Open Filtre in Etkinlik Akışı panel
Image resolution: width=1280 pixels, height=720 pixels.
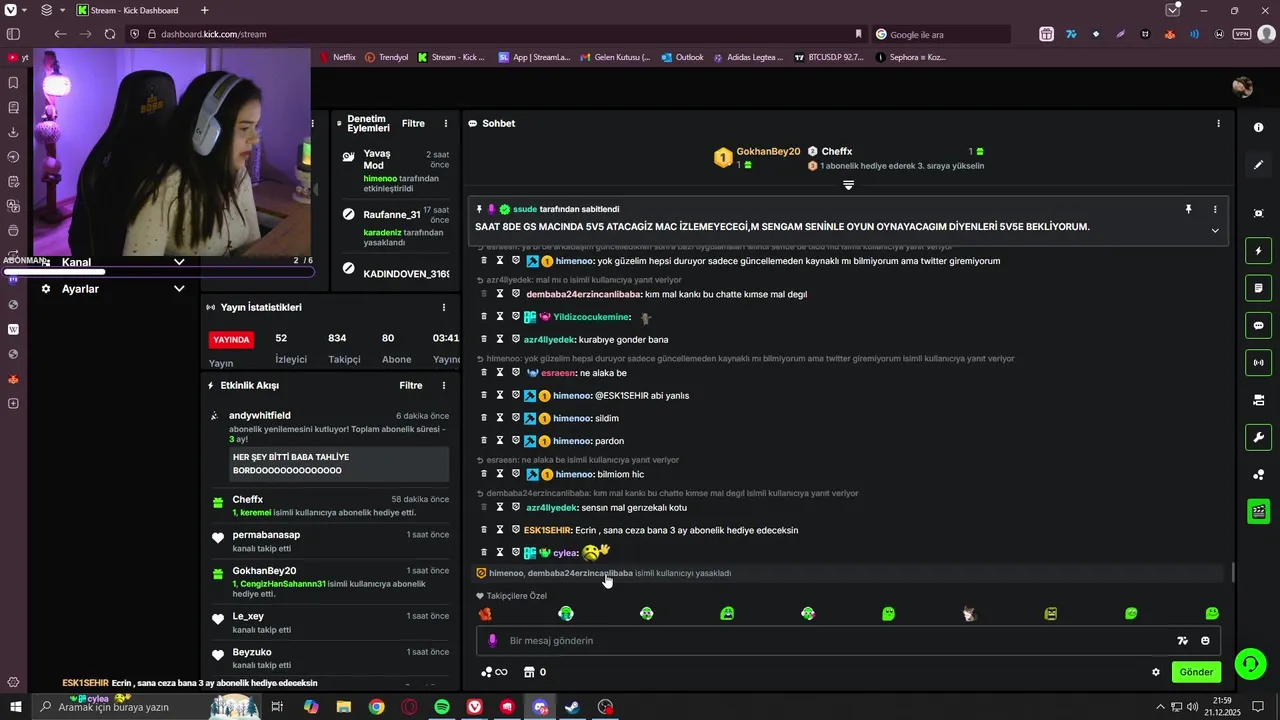(x=411, y=385)
